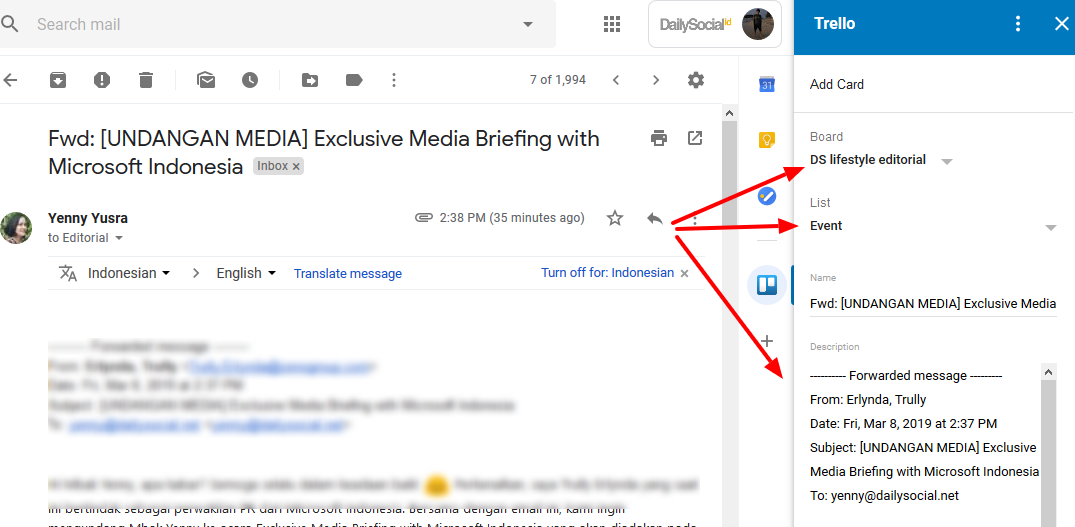Click the 7 of 1,994 counter
Screen dimensions: 1075x527
pyautogui.click(x=557, y=80)
